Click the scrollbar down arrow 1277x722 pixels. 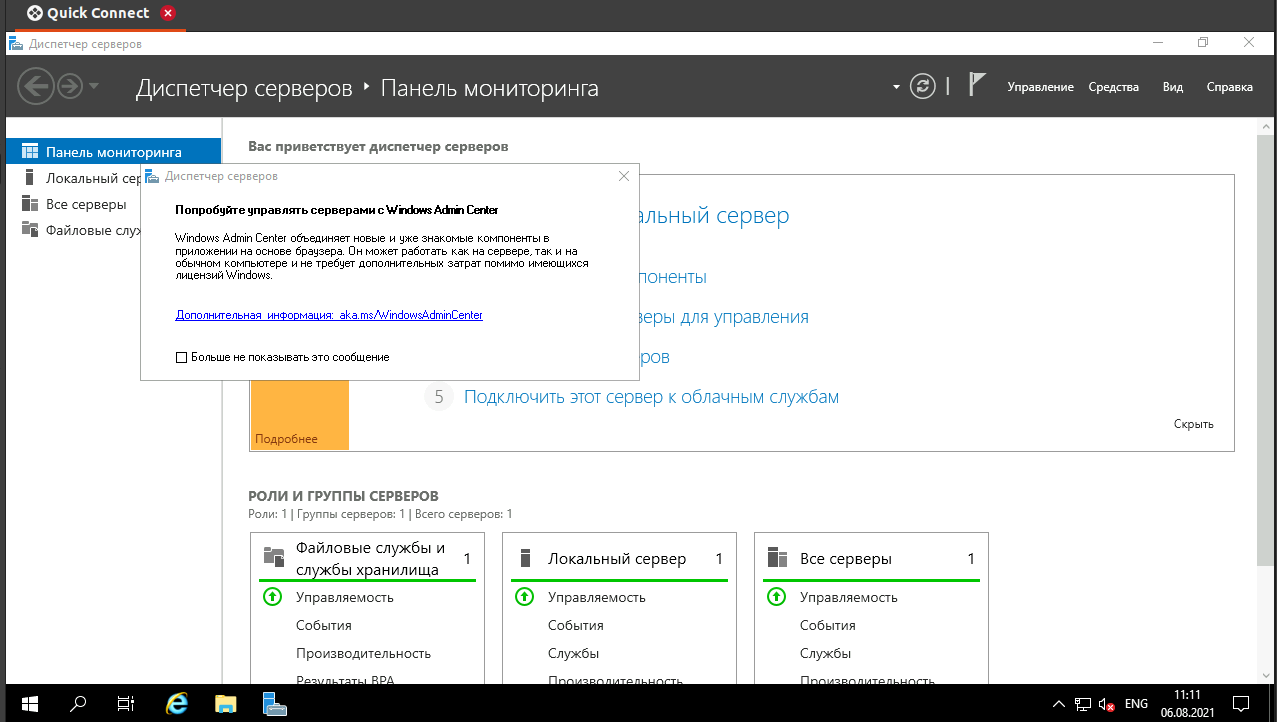[x=1264, y=675]
